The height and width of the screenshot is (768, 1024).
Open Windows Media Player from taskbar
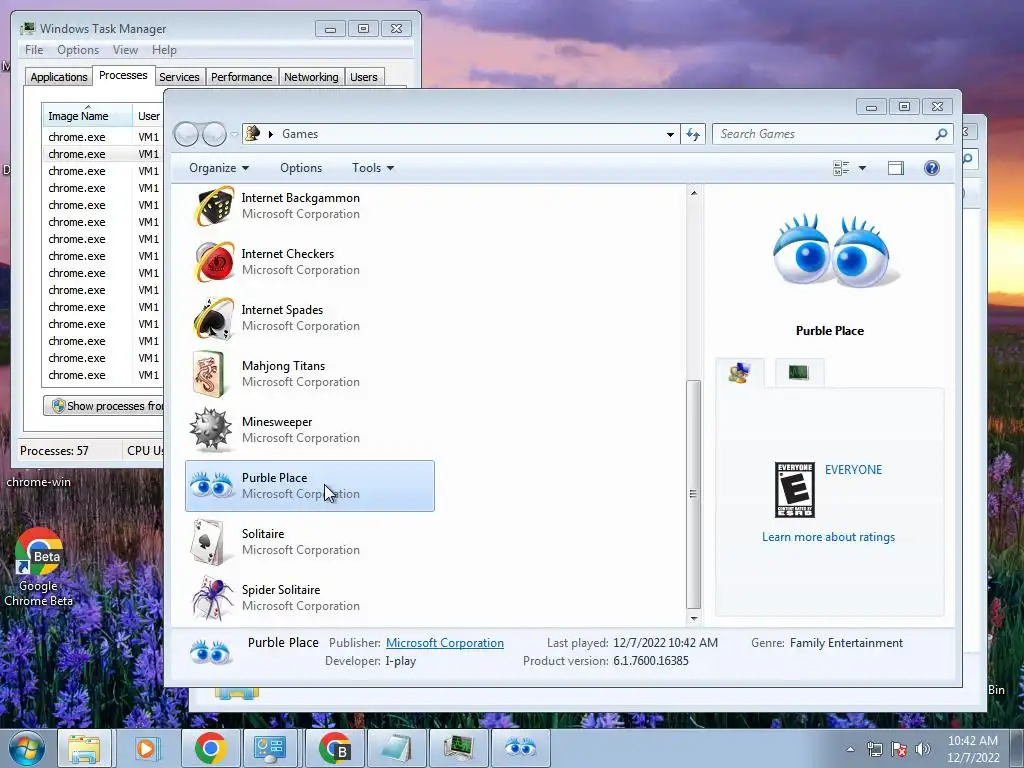click(x=146, y=749)
